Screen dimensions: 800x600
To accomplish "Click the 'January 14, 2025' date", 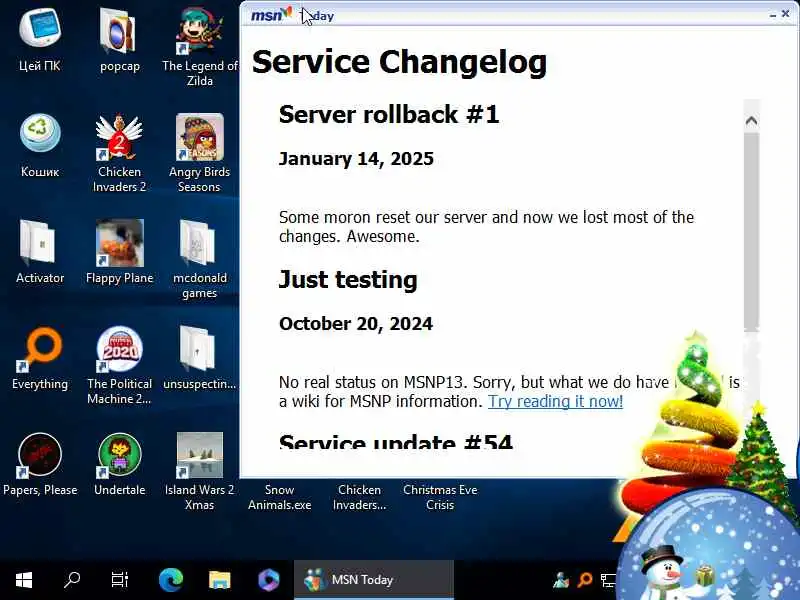I will 356,159.
